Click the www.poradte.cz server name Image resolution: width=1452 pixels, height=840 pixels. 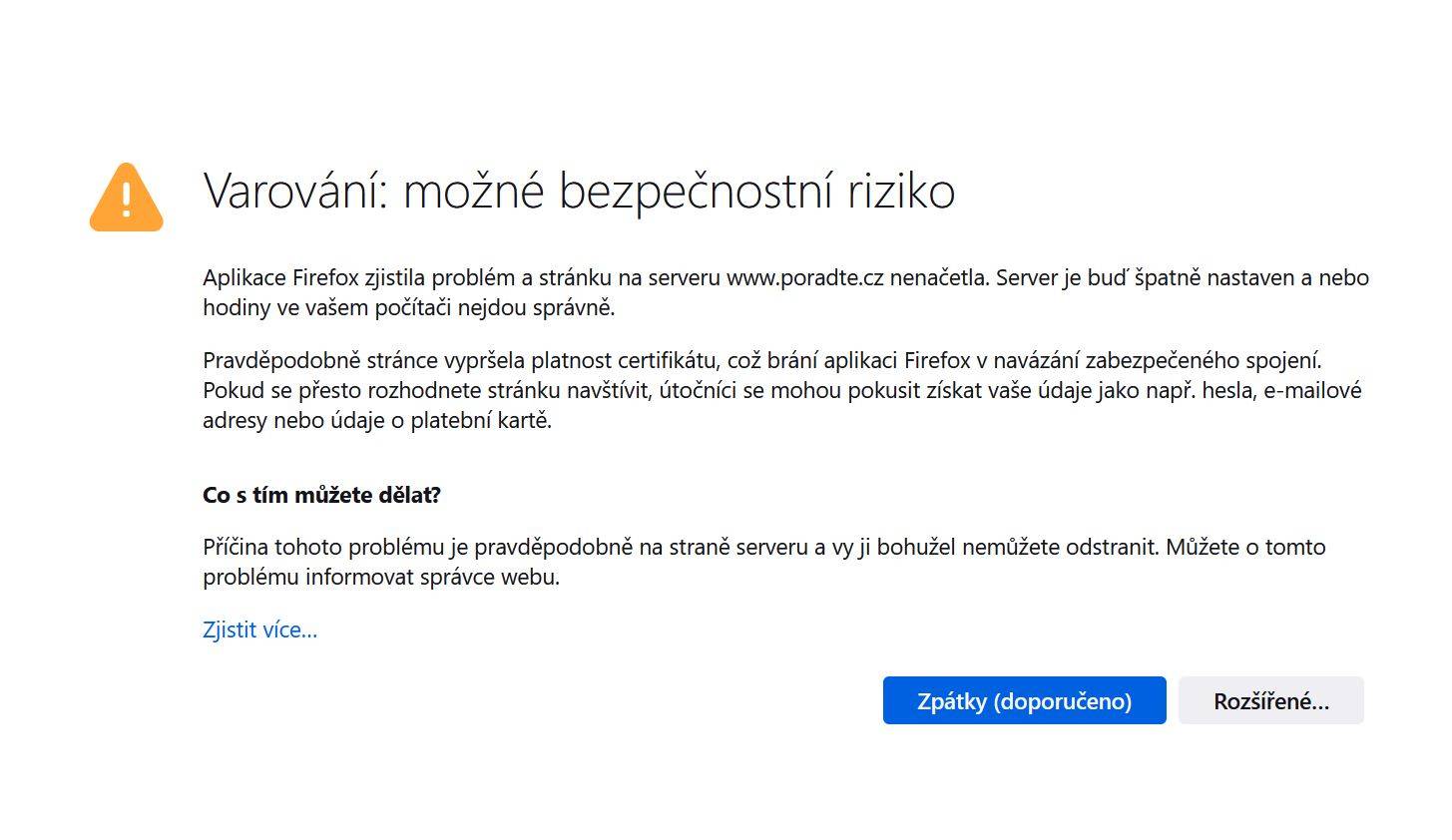[x=804, y=278]
